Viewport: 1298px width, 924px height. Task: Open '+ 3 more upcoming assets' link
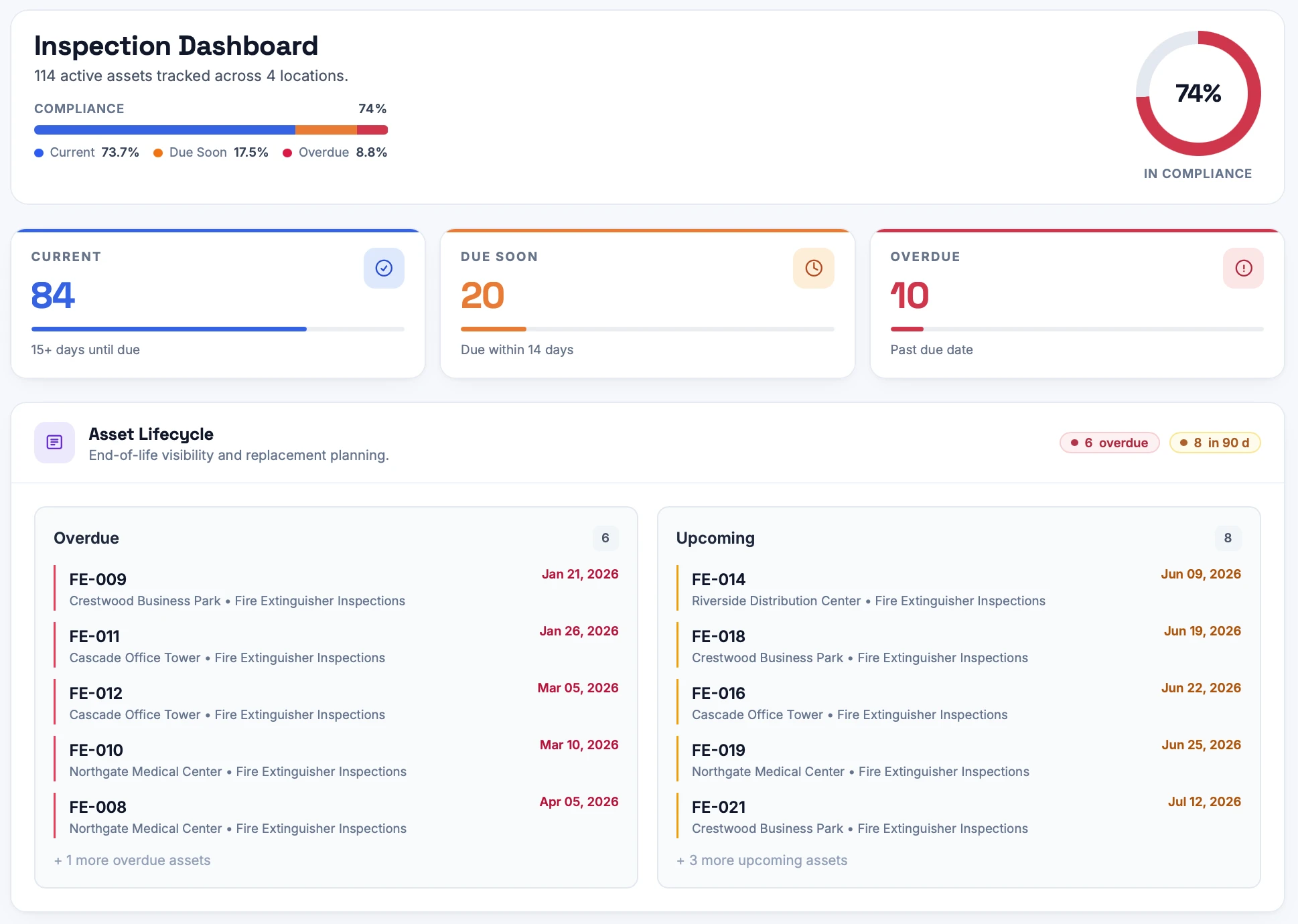[x=762, y=860]
